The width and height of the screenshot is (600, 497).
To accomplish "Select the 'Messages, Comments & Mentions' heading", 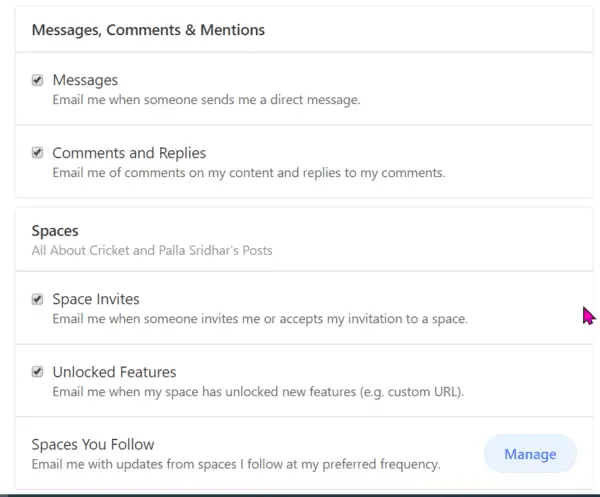I will pos(148,30).
